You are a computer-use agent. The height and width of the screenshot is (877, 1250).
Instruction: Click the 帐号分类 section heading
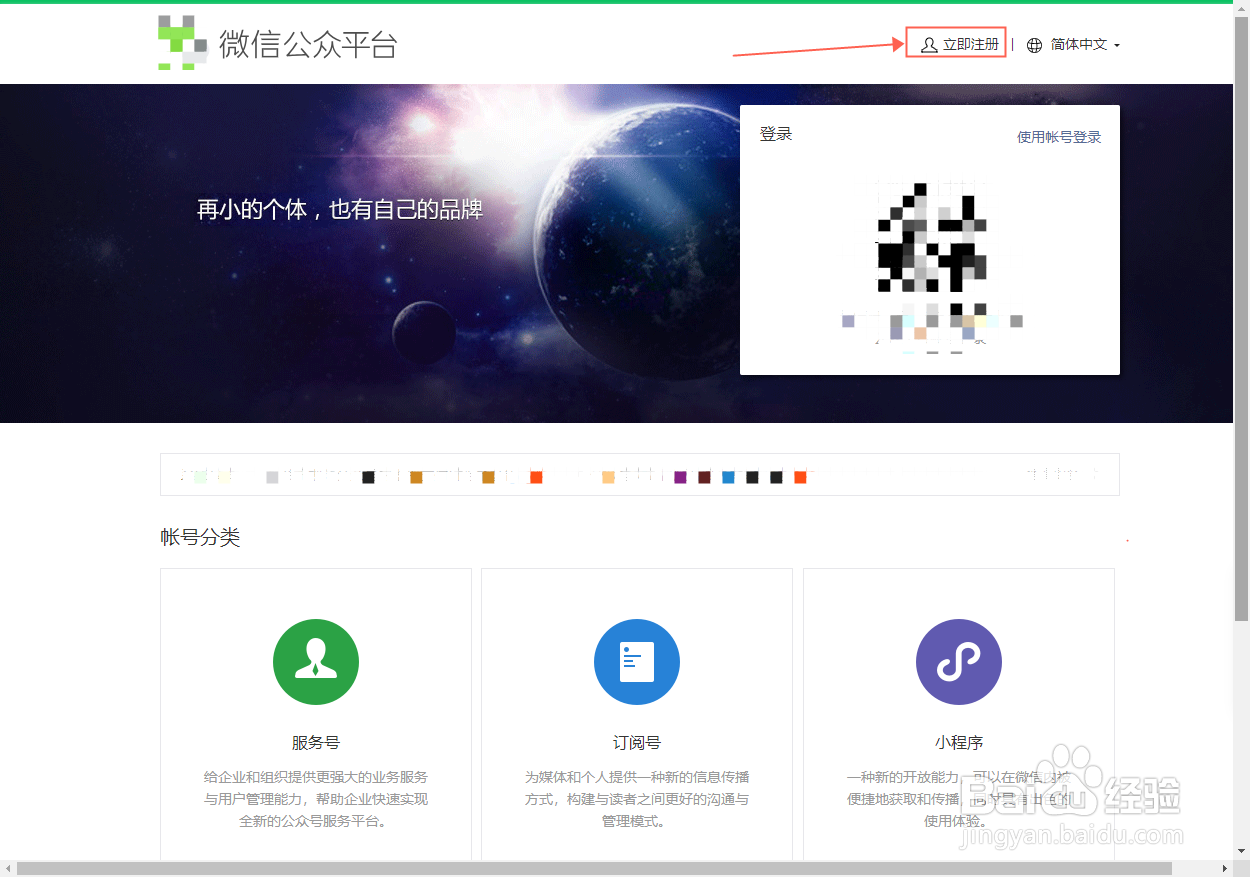200,537
